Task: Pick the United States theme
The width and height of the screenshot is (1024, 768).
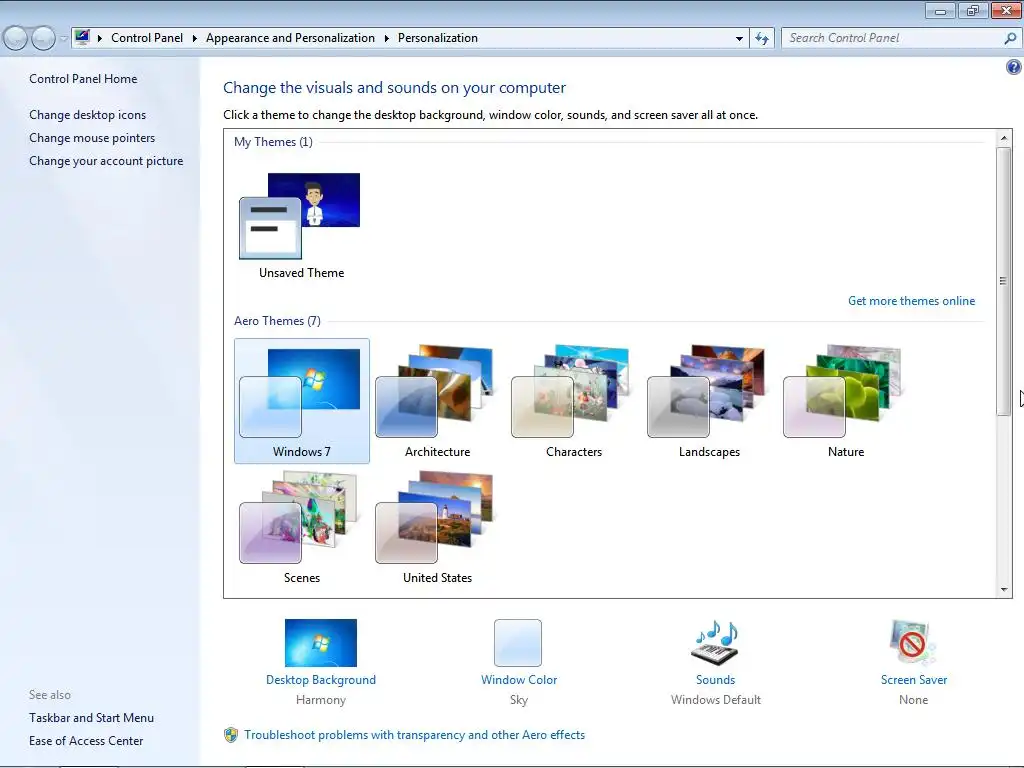Action: click(x=435, y=517)
